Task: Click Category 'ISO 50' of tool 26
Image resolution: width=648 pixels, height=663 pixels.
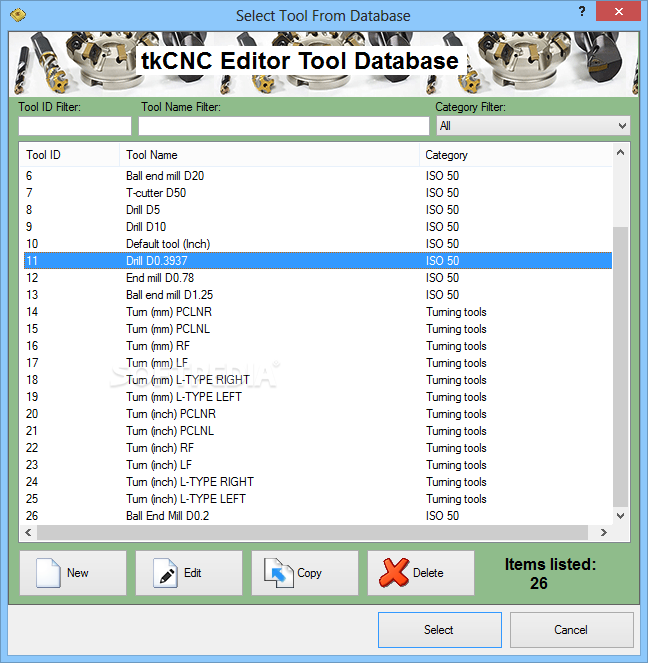Action: click(x=442, y=515)
